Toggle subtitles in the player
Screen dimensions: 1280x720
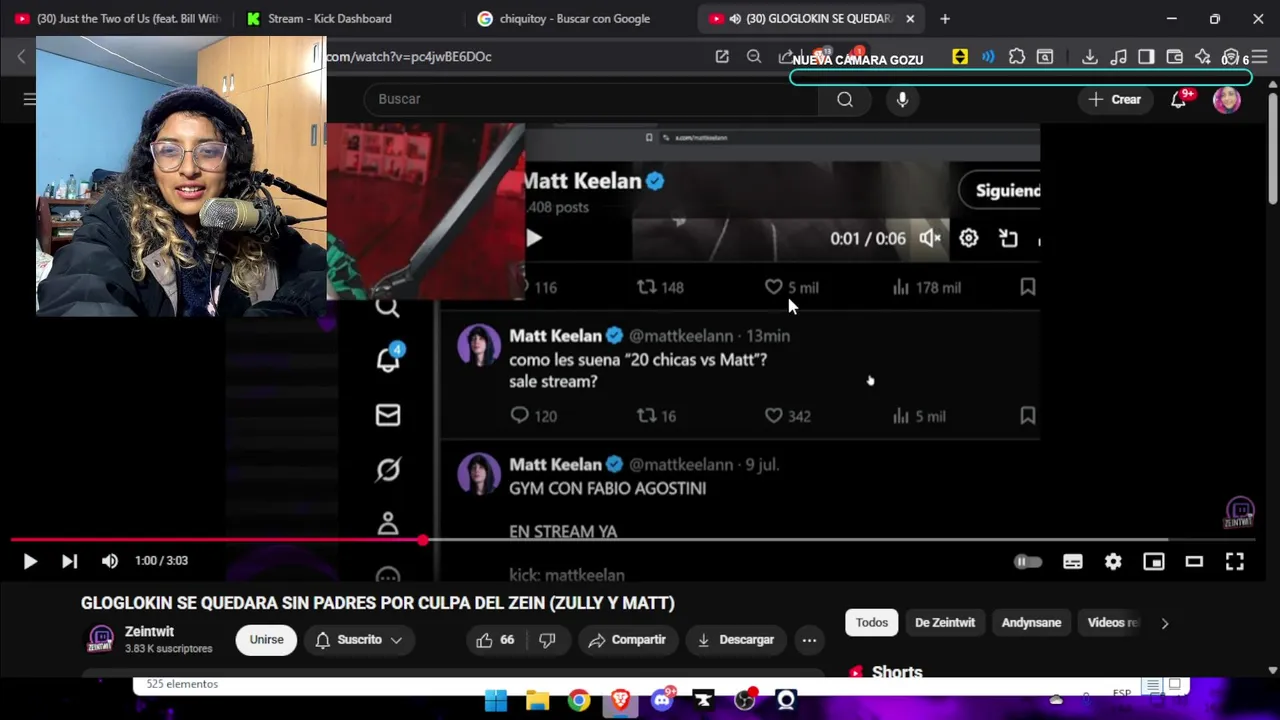[x=1073, y=562]
